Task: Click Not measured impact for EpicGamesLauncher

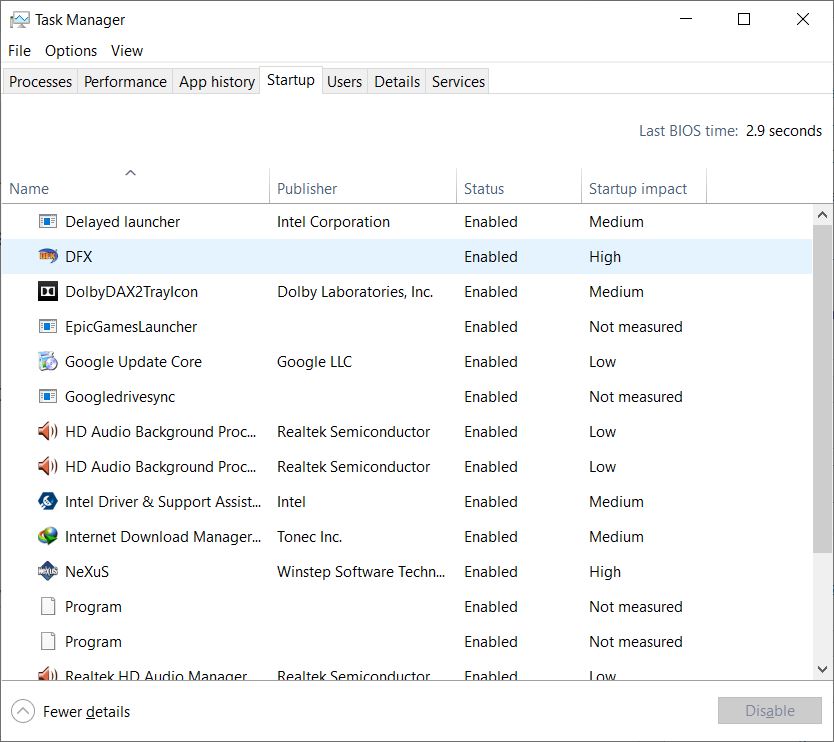Action: [x=636, y=327]
